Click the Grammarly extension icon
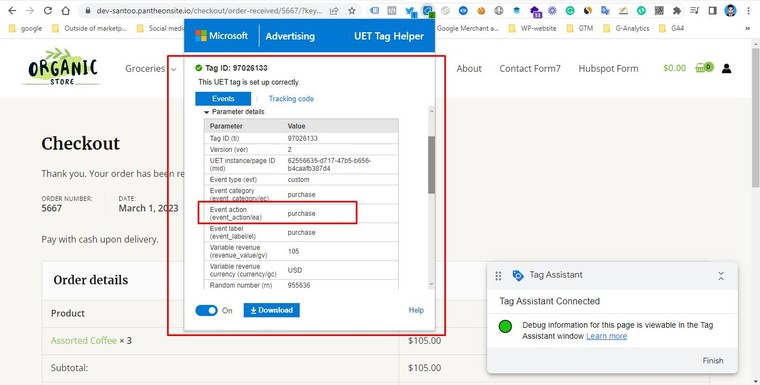760x385 pixels. [570, 11]
